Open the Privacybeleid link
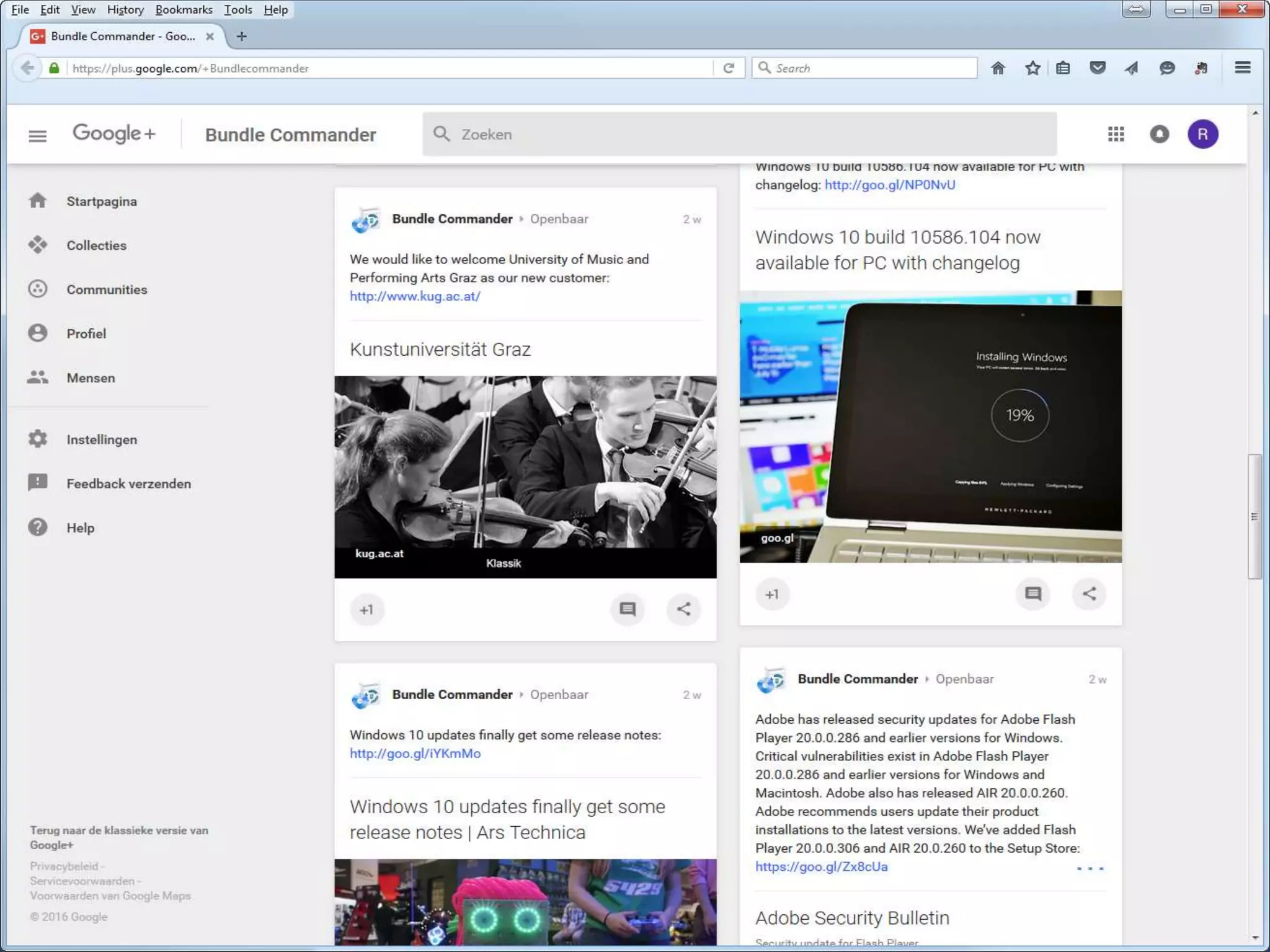1270x952 pixels. 64,866
